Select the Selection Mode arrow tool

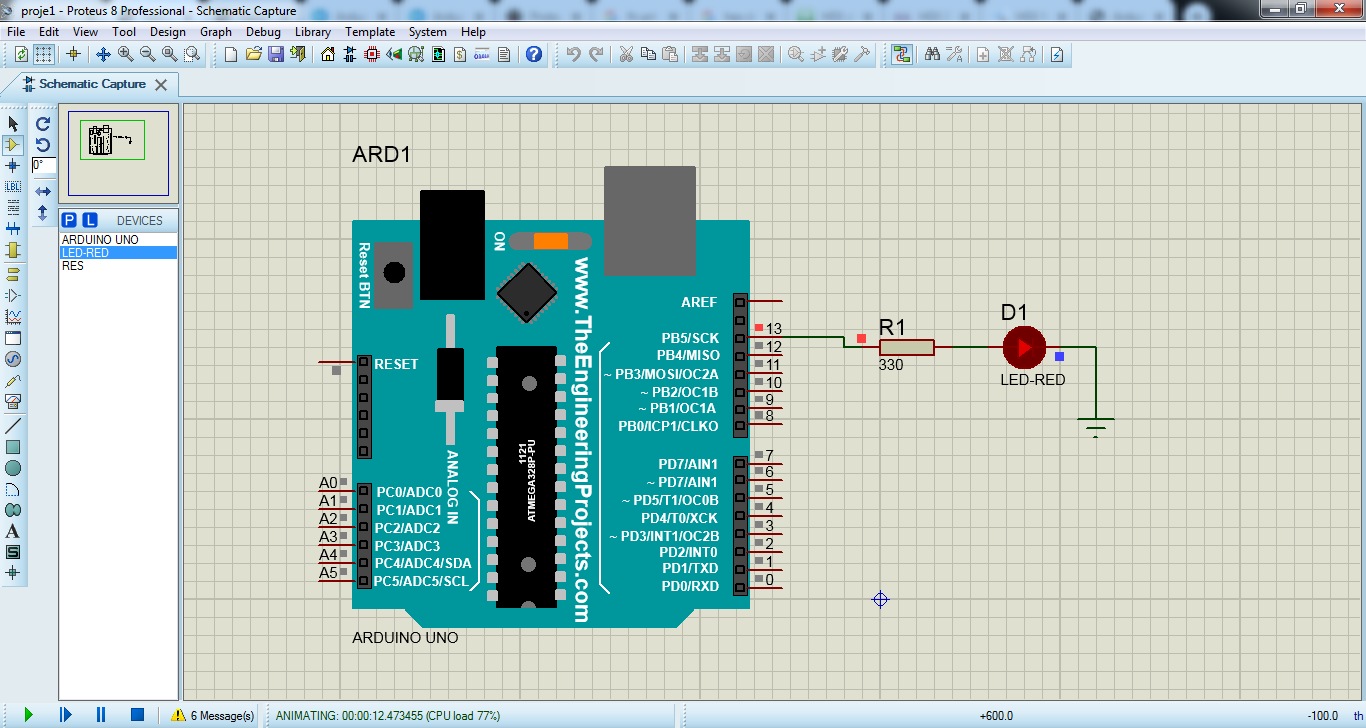point(13,123)
